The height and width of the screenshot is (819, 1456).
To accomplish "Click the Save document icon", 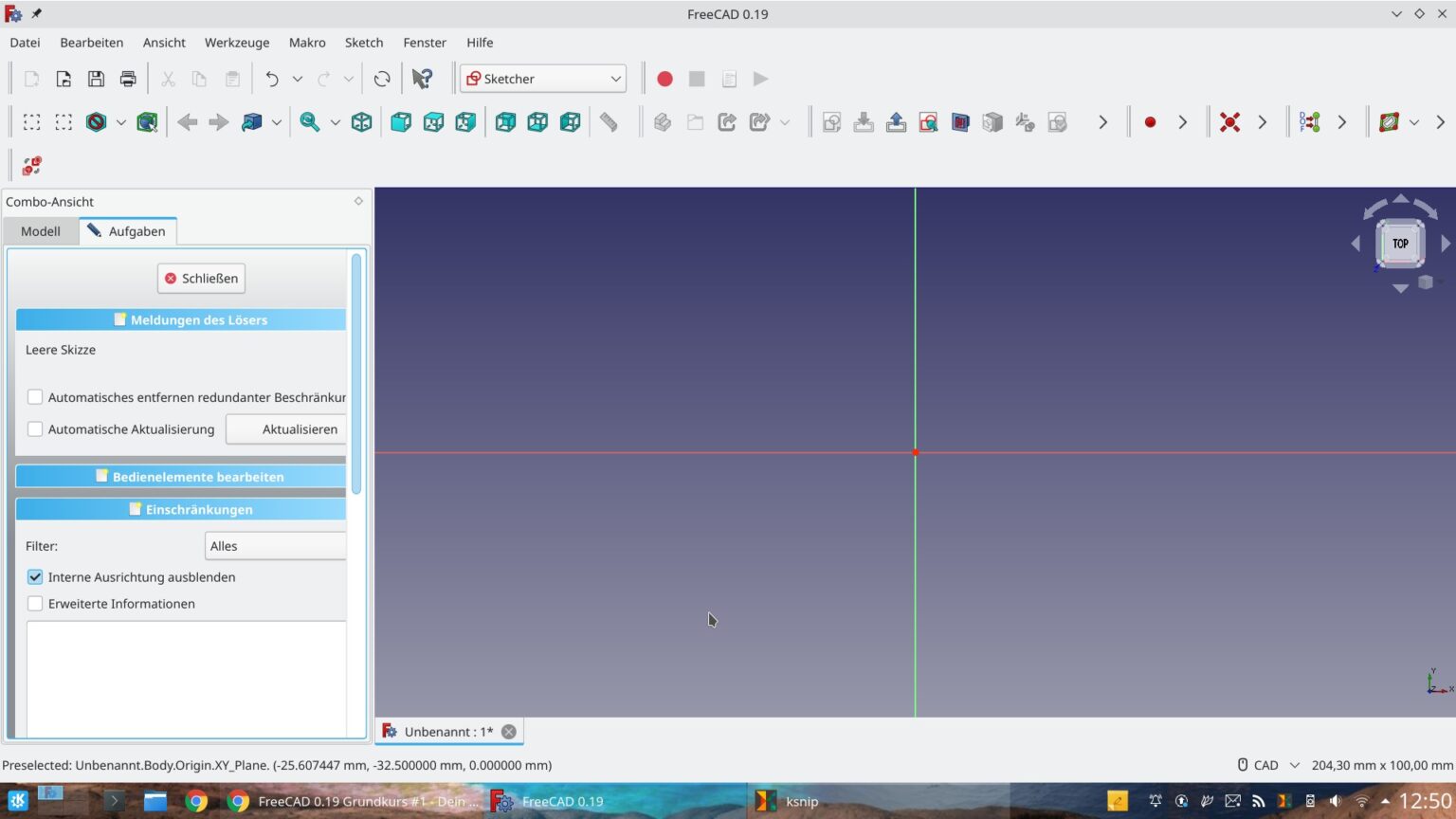I will coord(96,79).
